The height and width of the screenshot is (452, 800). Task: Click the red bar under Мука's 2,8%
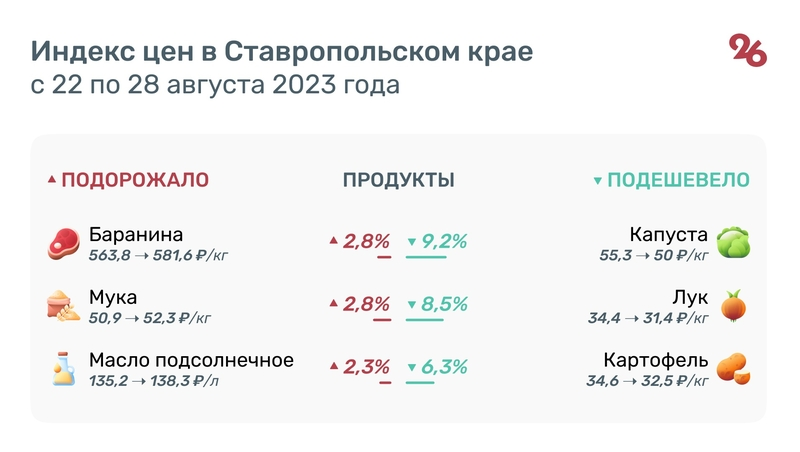pos(382,320)
